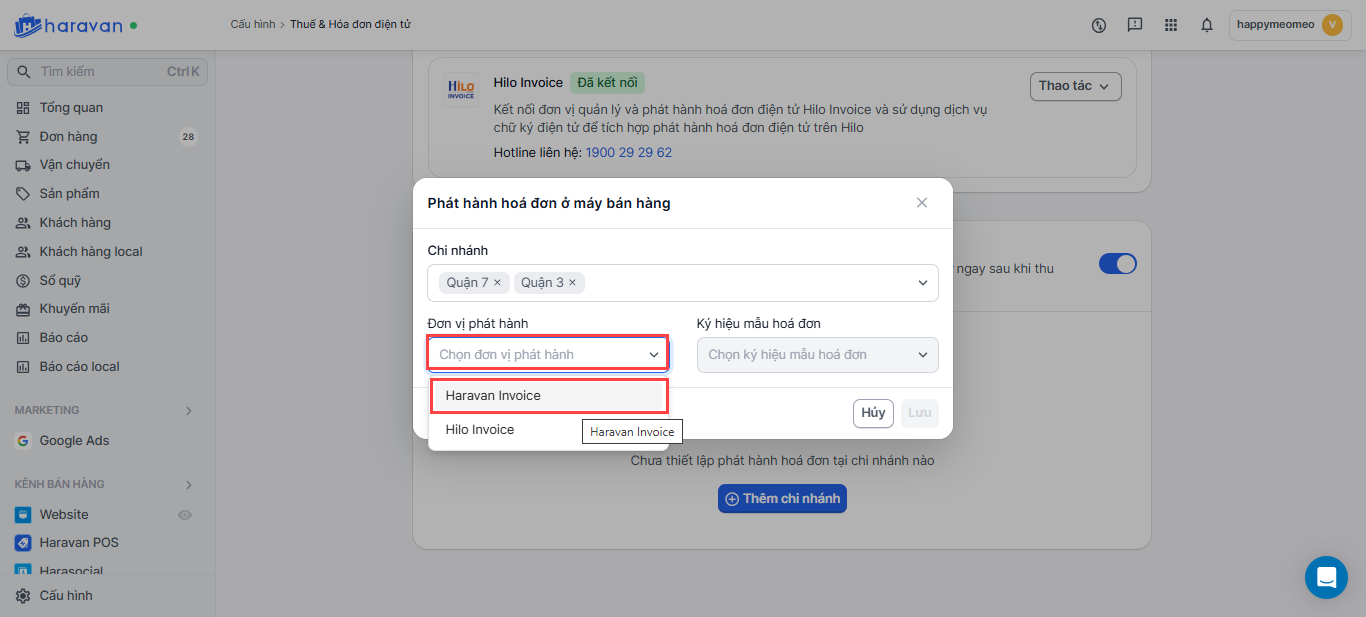Click the Hủy button
This screenshot has width=1366, height=617.
[x=873, y=413]
